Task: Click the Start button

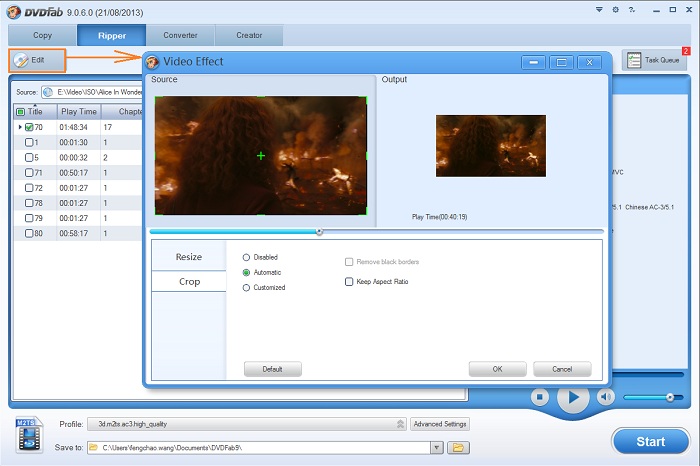Action: click(650, 441)
